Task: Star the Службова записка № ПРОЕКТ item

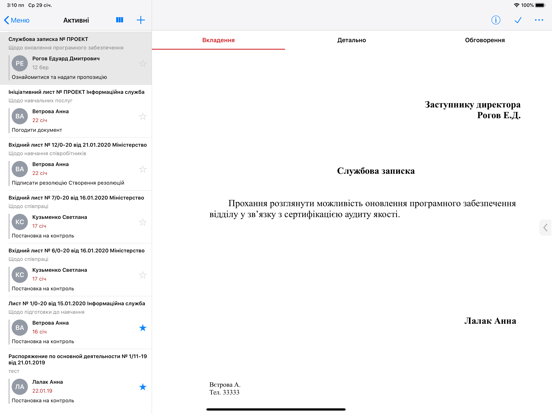Action: (143, 64)
